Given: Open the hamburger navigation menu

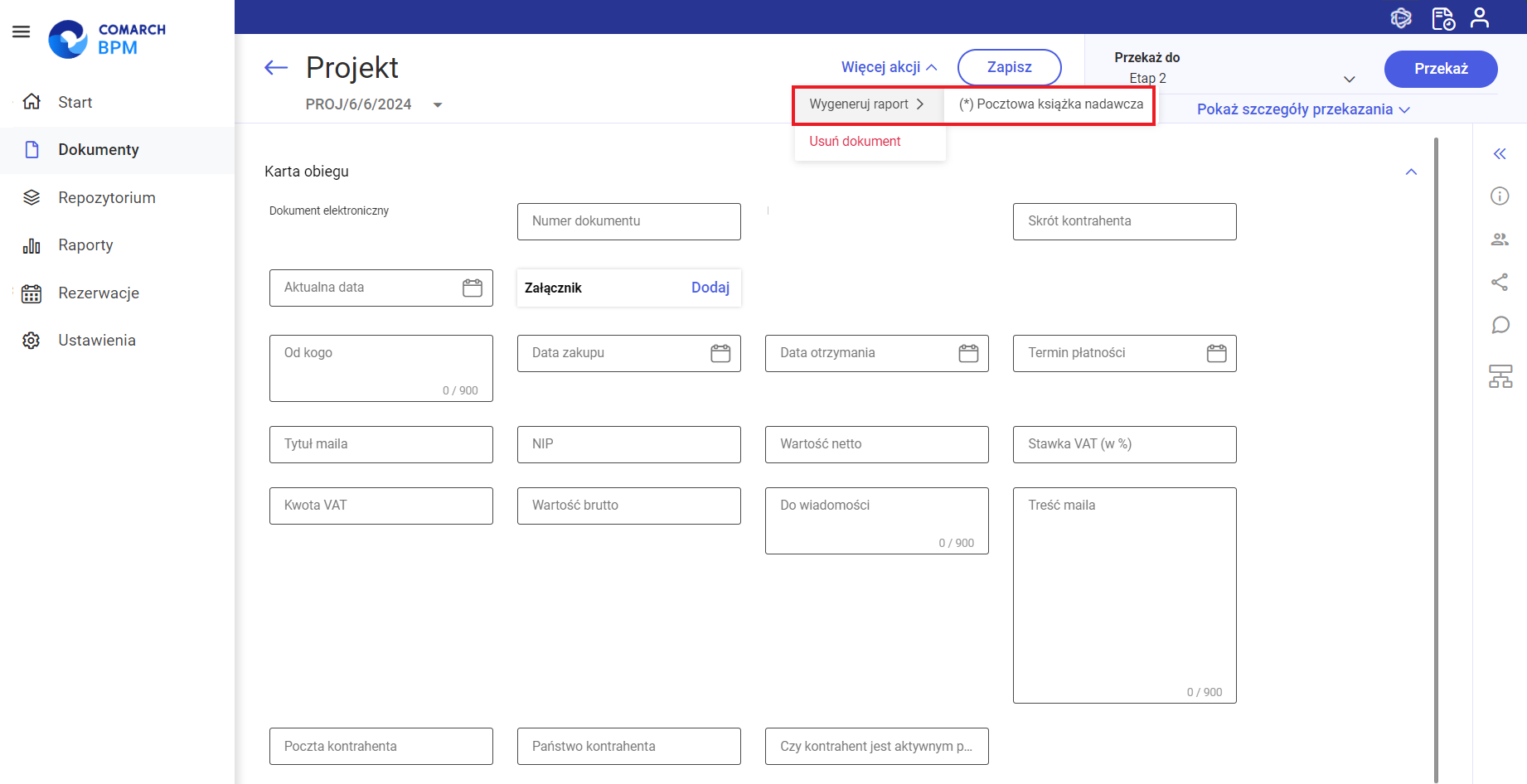Looking at the screenshot, I should tap(22, 31).
